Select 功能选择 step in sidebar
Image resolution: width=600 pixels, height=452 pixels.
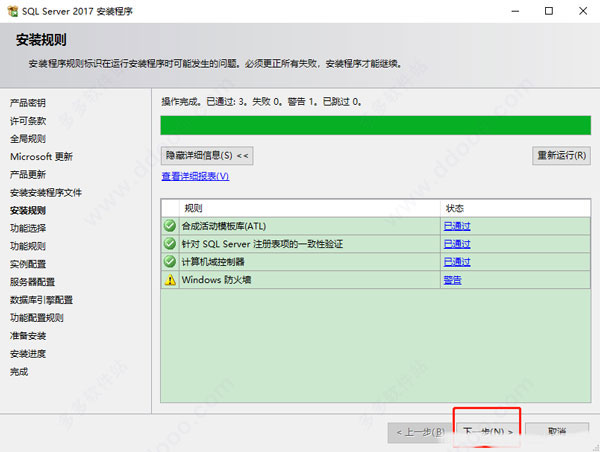[x=28, y=228]
